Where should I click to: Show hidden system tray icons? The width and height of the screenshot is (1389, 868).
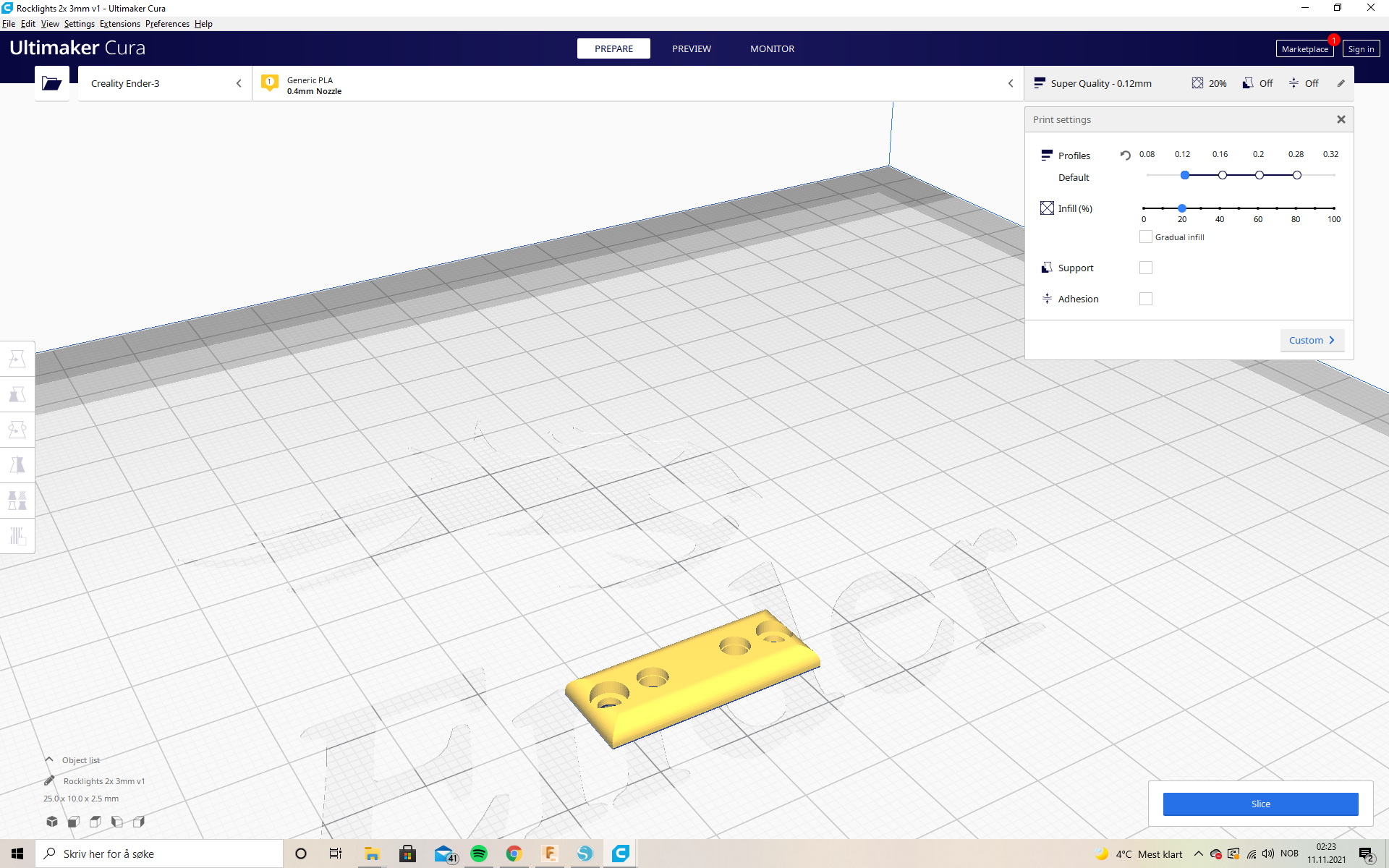(x=1199, y=854)
